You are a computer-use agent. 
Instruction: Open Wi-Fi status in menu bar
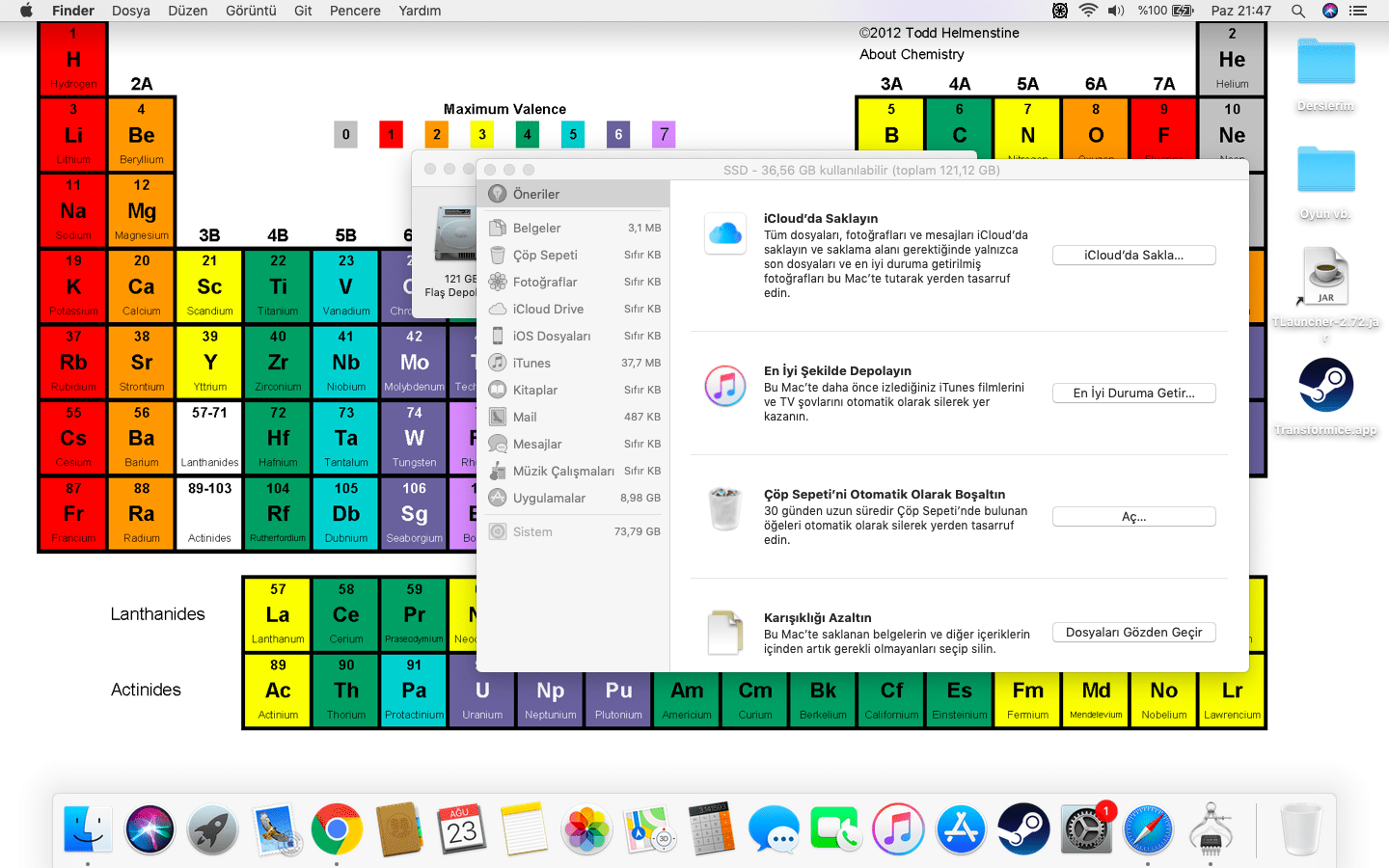(1088, 11)
